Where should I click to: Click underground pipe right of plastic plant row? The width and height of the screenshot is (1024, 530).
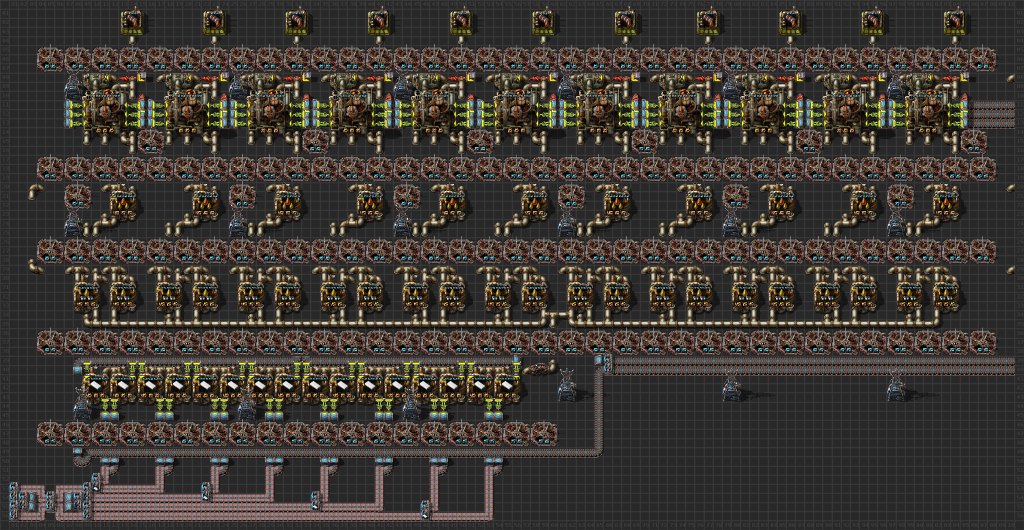click(539, 369)
